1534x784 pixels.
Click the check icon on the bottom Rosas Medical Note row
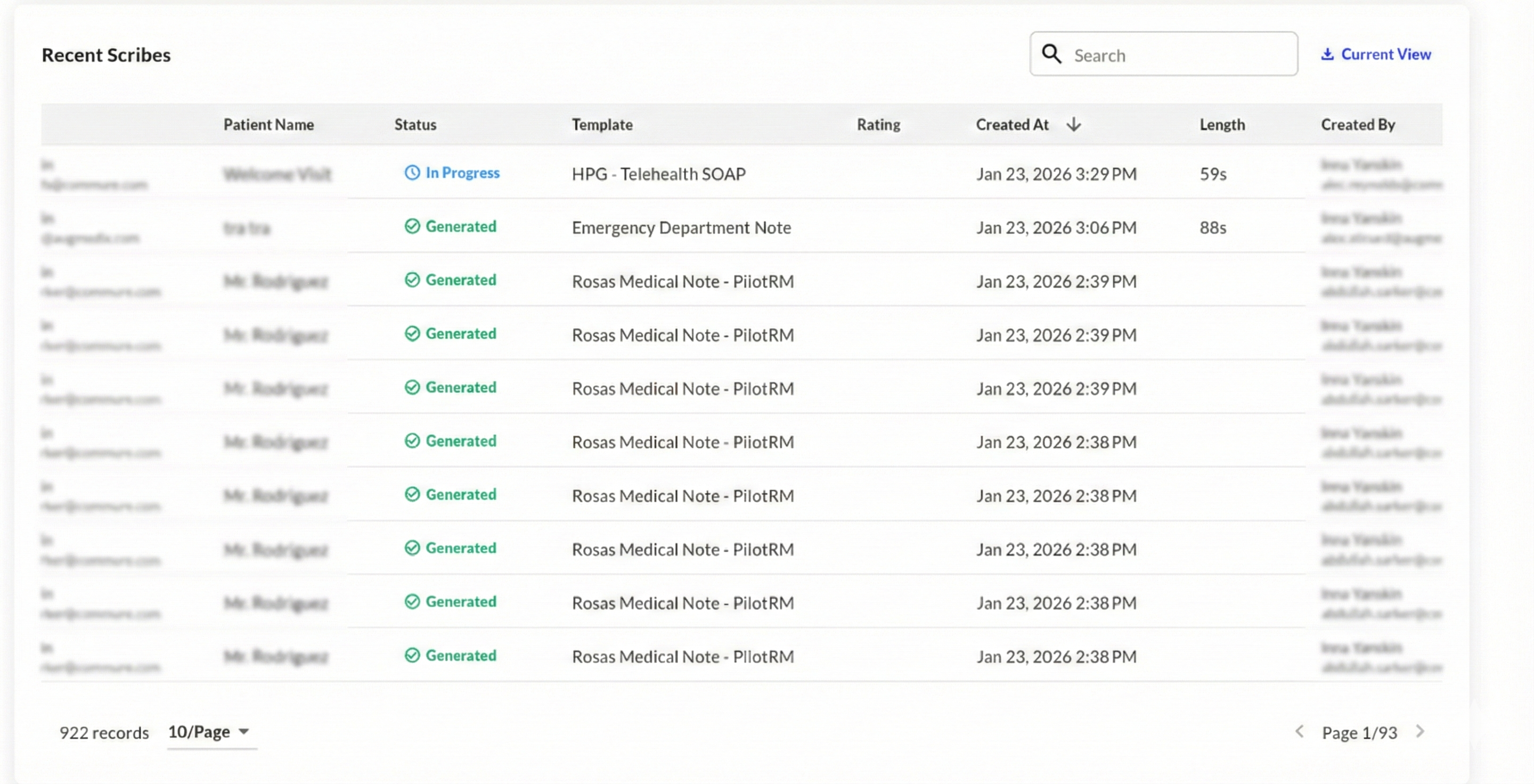[x=413, y=656]
